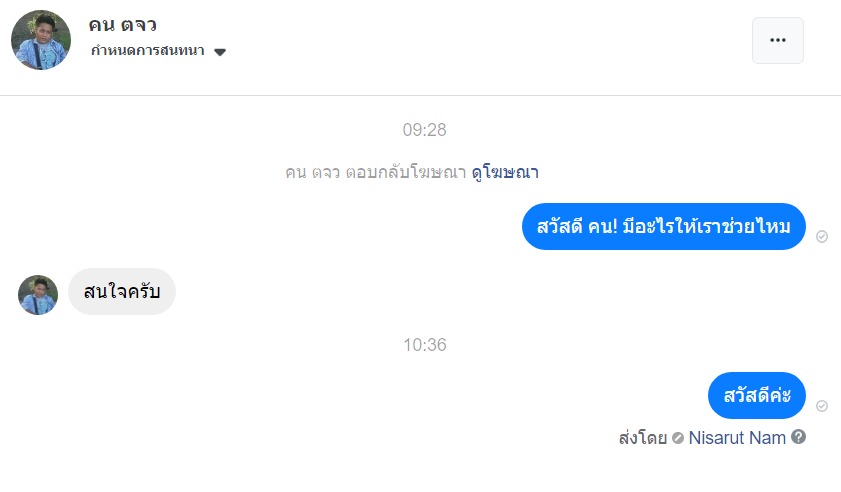This screenshot has height=492, width=841.
Task: Click the 10:36 timestamp
Action: coord(424,345)
